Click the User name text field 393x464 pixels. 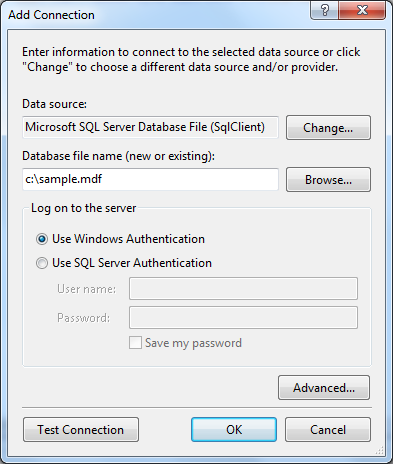coord(243,288)
